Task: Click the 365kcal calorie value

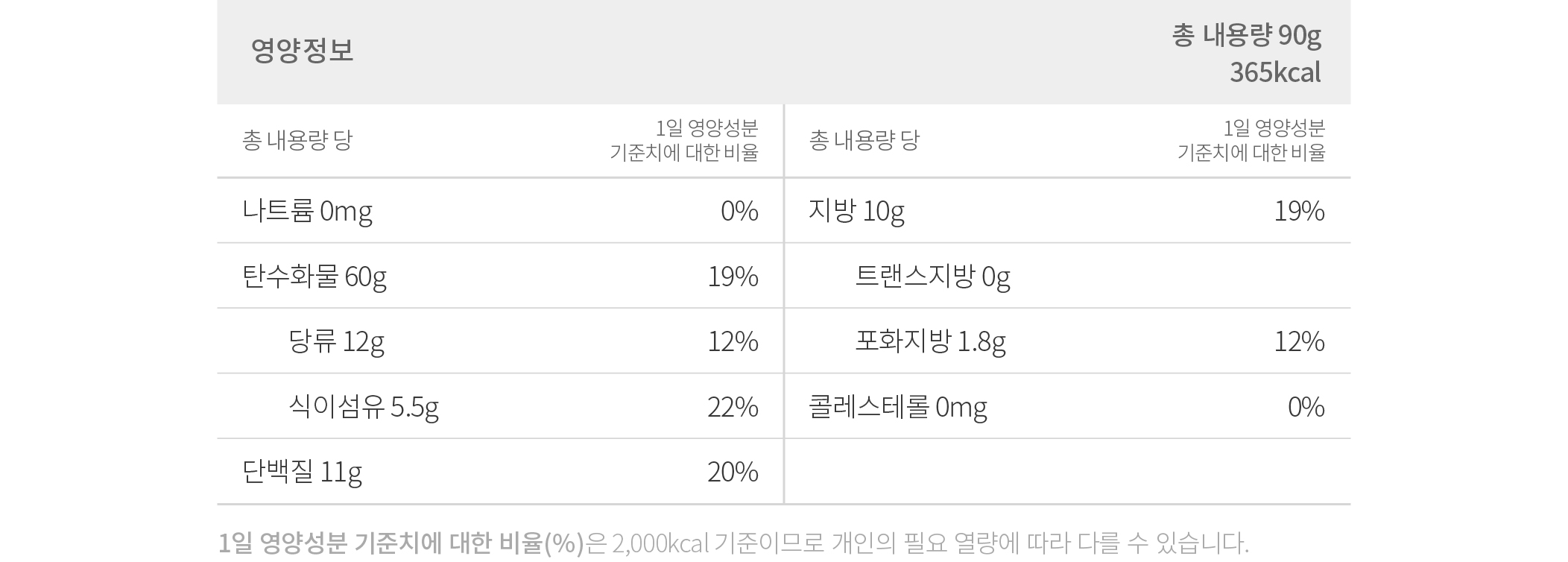Action: (1275, 72)
